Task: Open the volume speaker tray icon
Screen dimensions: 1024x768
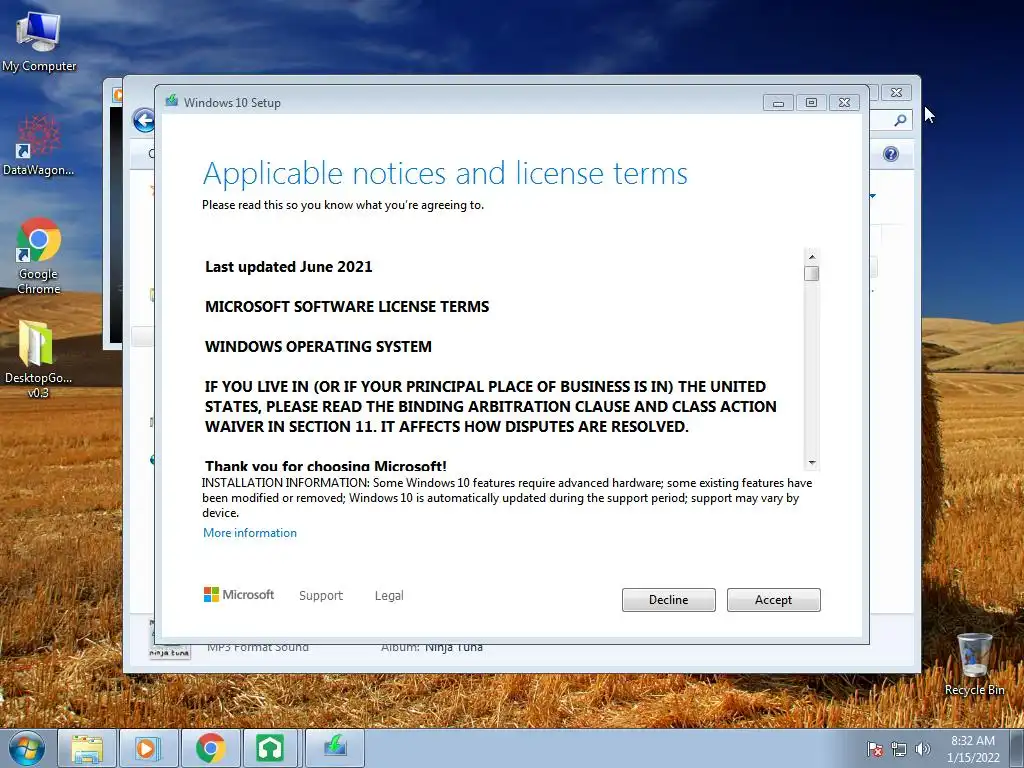Action: tap(923, 749)
